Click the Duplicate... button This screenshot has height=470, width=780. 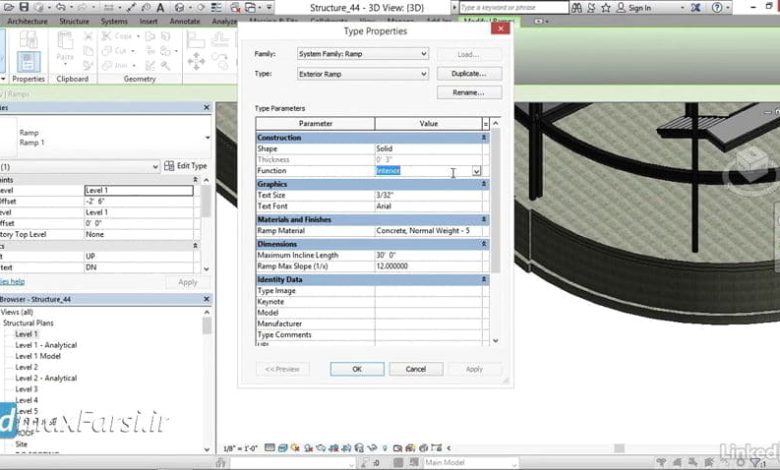coord(469,74)
